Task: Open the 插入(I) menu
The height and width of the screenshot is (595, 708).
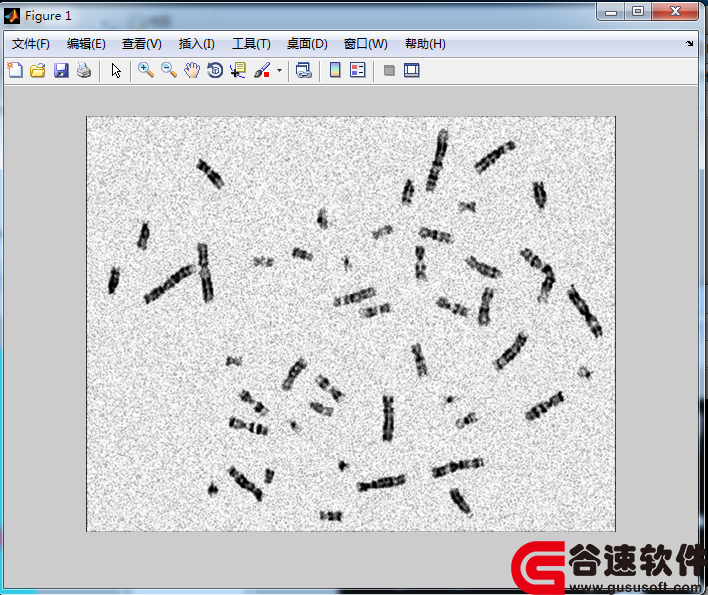Action: (x=197, y=44)
